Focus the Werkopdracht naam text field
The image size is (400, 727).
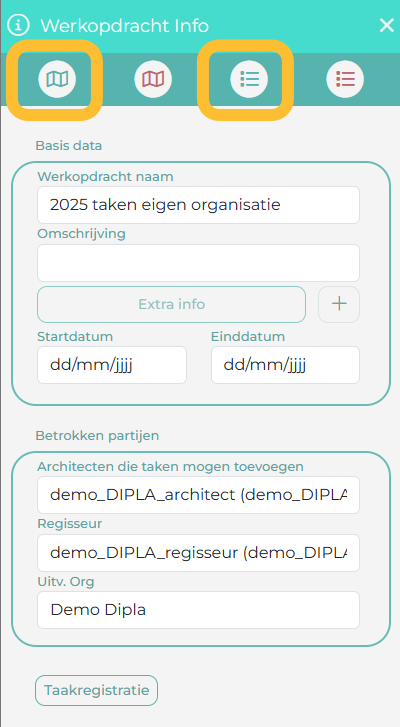[x=198, y=205]
